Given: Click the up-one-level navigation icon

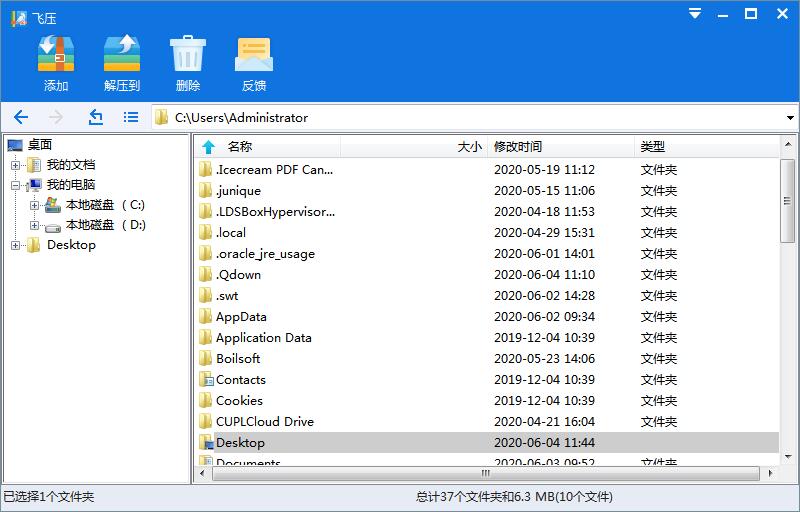Looking at the screenshot, I should tap(96, 117).
